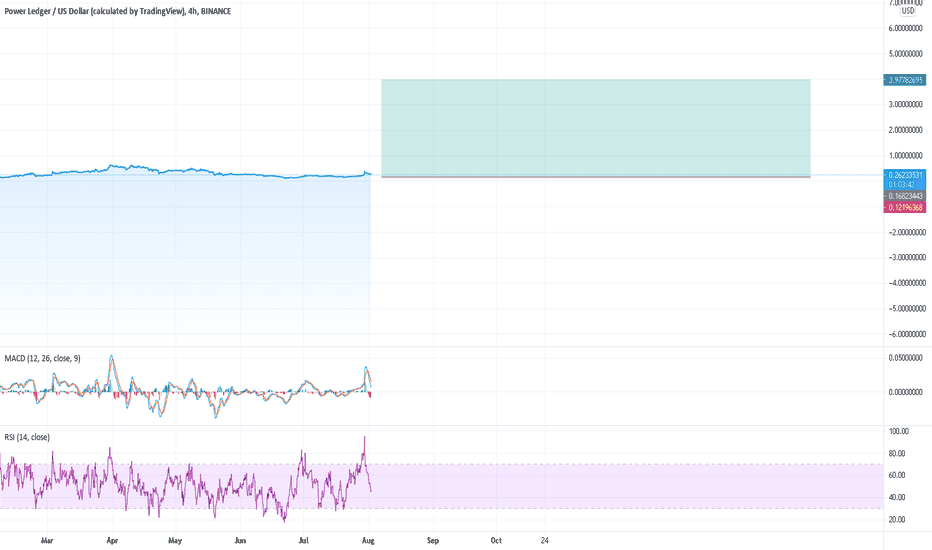
Task: Click the 2.00000000 price axis label
Action: coord(906,130)
